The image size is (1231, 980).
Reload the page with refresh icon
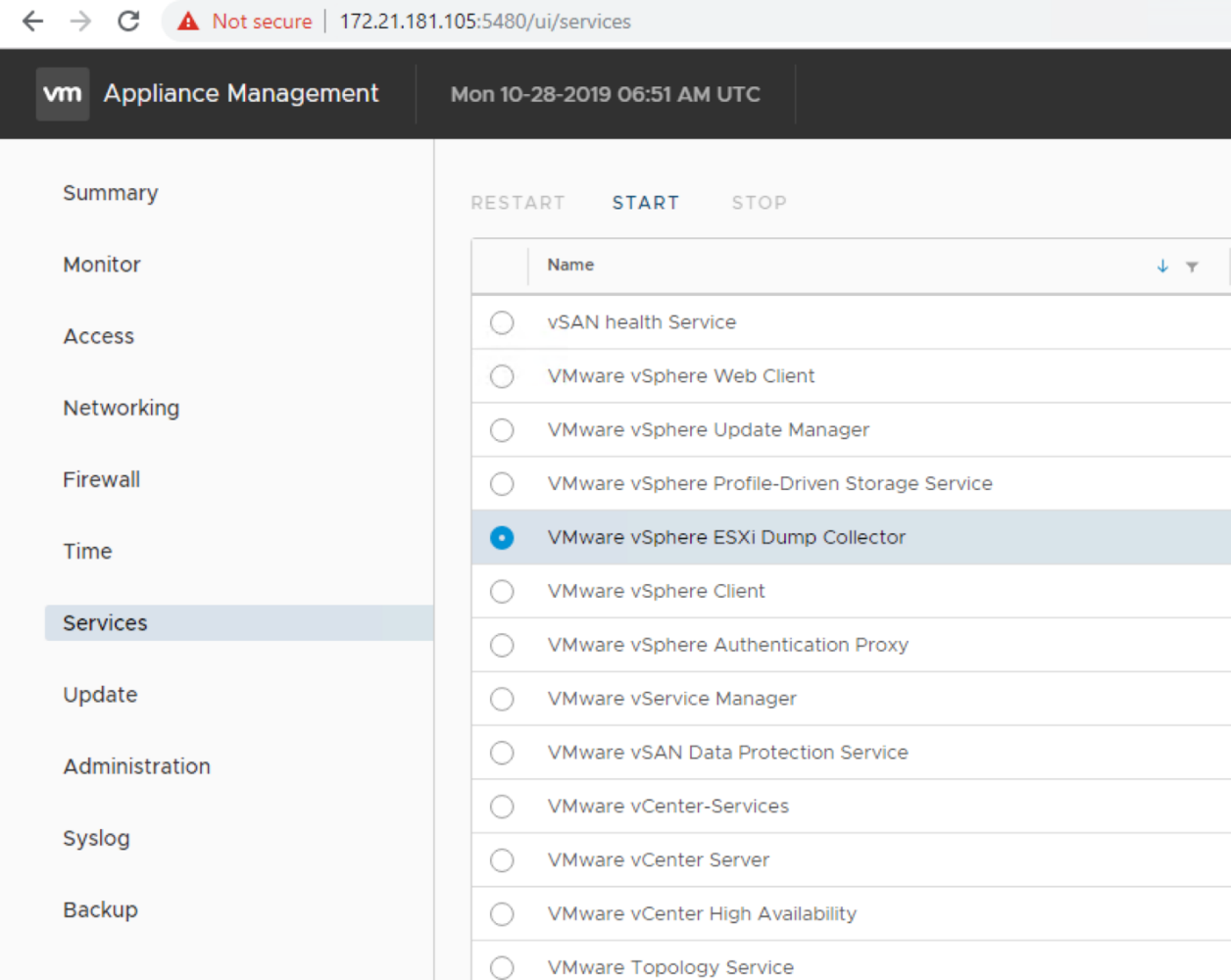click(x=128, y=22)
